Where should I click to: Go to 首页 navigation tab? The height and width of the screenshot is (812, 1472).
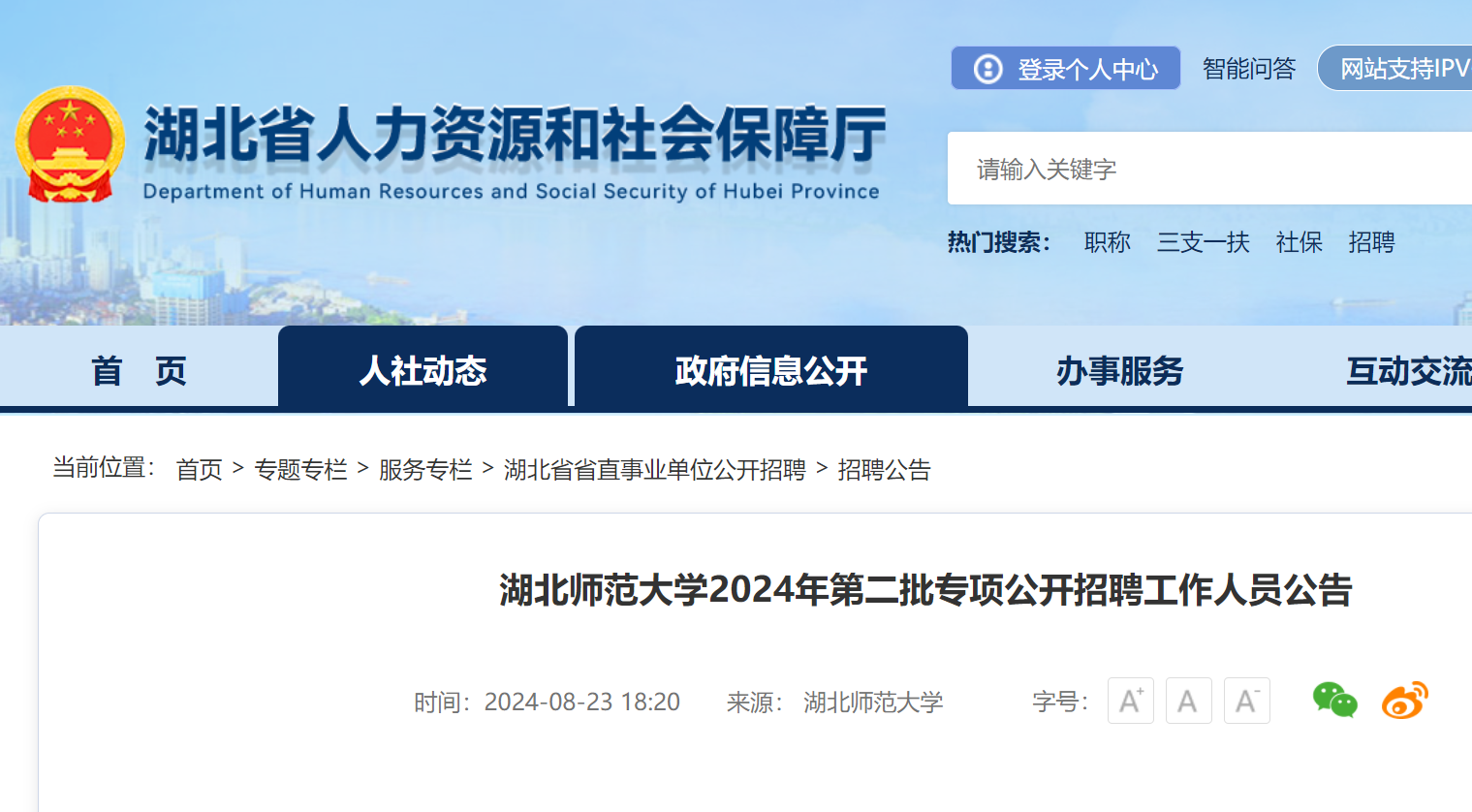139,370
